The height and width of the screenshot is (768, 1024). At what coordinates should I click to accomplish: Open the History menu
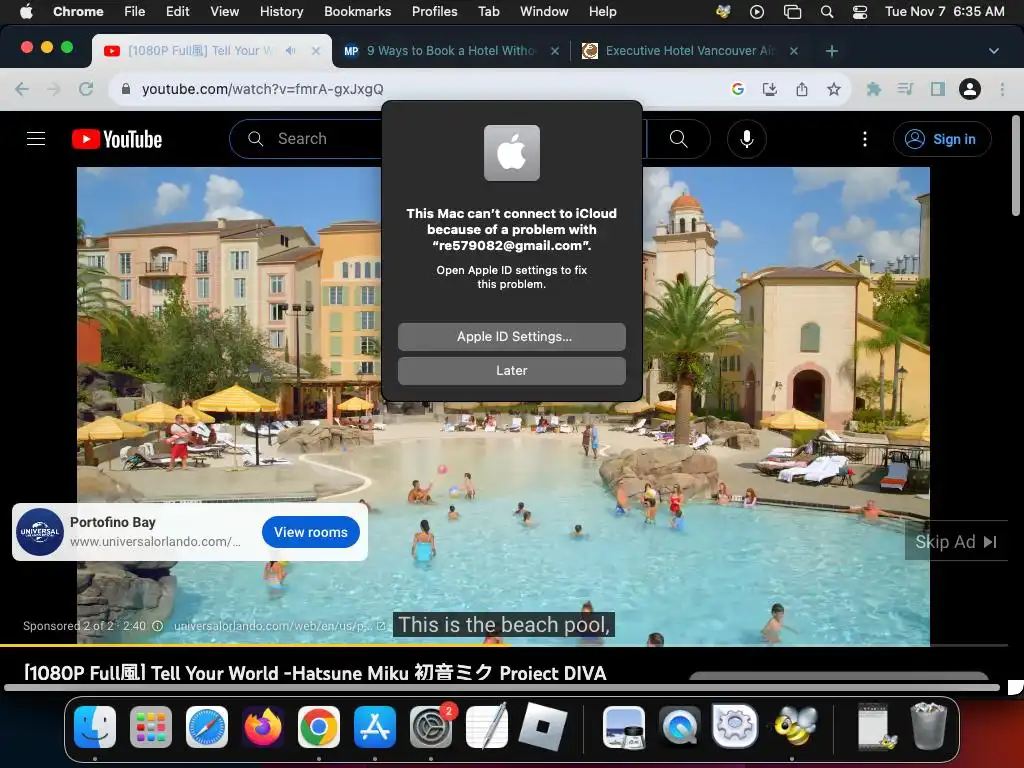pos(281,11)
